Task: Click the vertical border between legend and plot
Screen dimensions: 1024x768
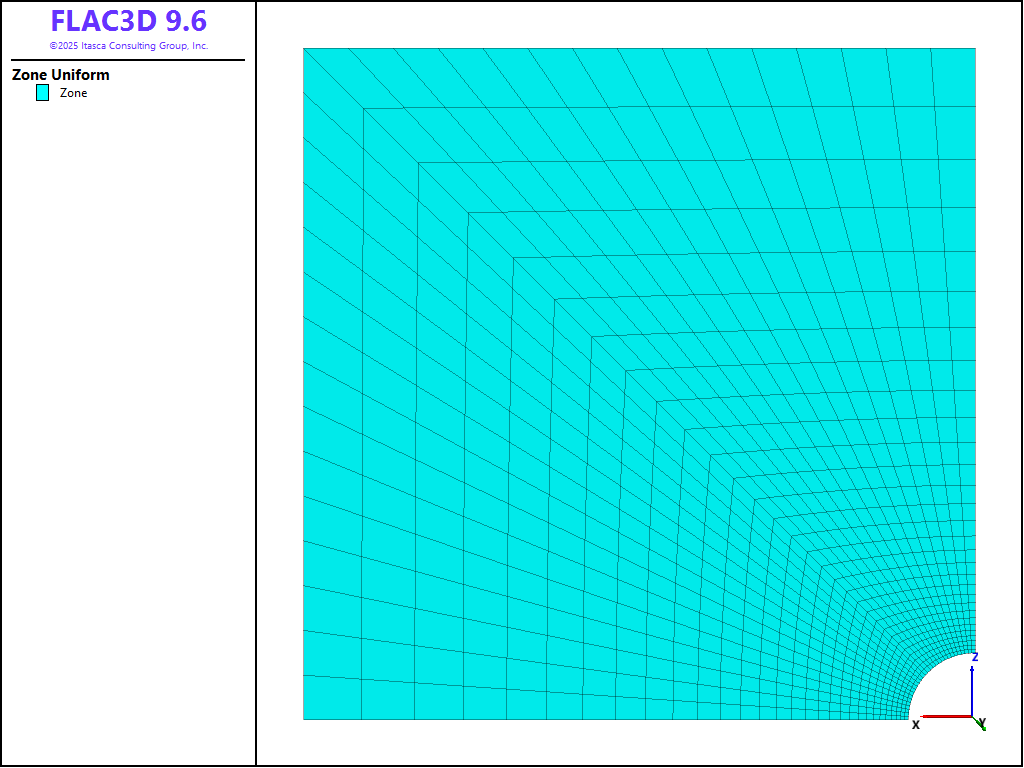Action: [256, 400]
